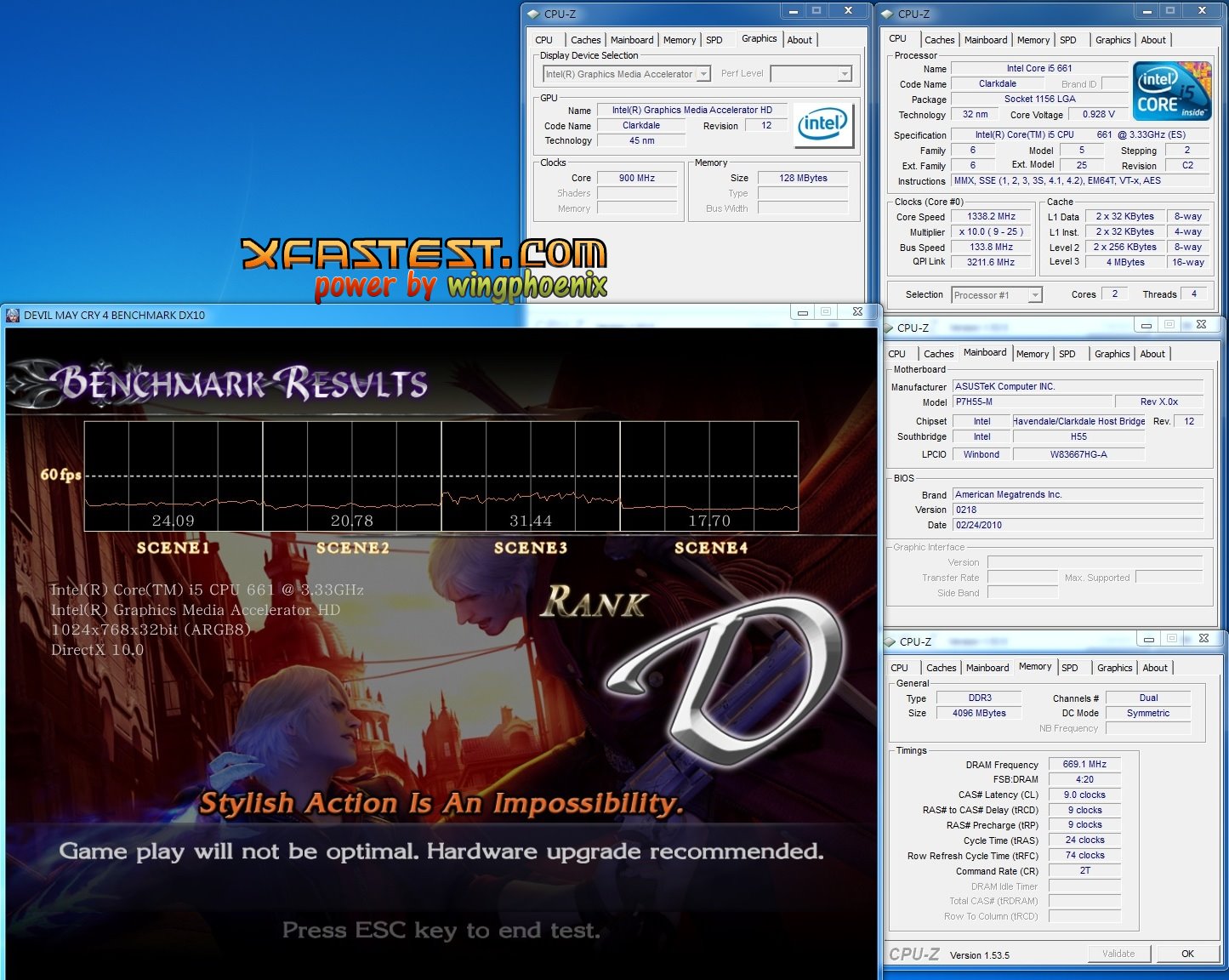Click the Multiplier value x 10.0

(x=992, y=232)
